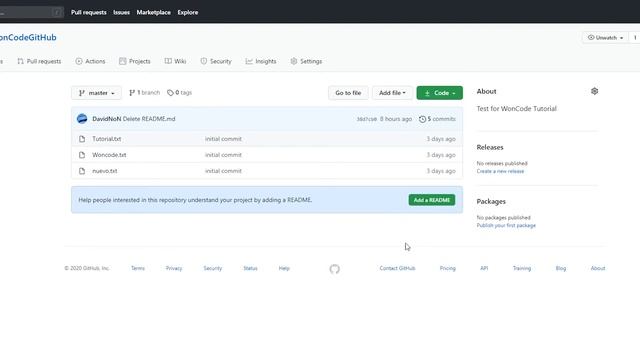Viewport: 640px width, 360px height.
Task: Open the Terms footer link
Action: [x=138, y=268]
